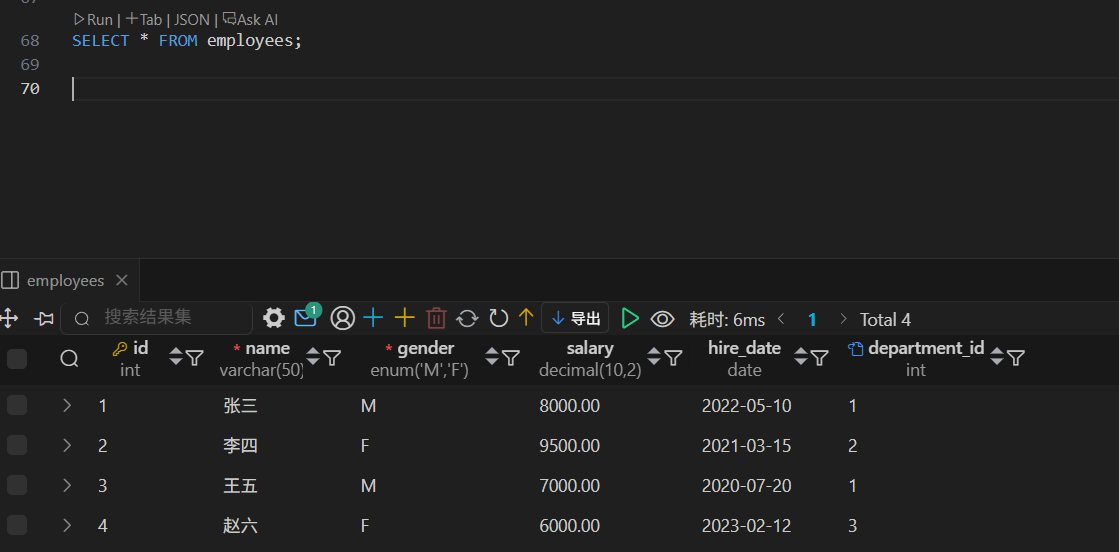Click the move/drag arrows icon in results toolbar
Screen dimensions: 1119x552
[x=9, y=318]
